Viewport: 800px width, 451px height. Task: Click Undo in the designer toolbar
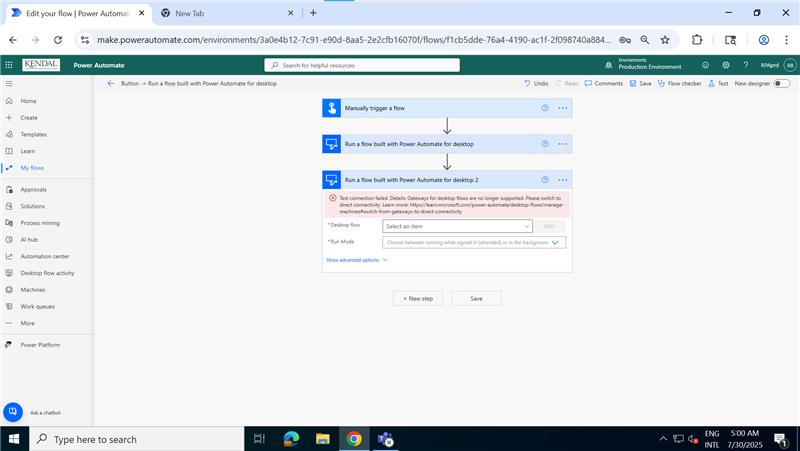(536, 83)
